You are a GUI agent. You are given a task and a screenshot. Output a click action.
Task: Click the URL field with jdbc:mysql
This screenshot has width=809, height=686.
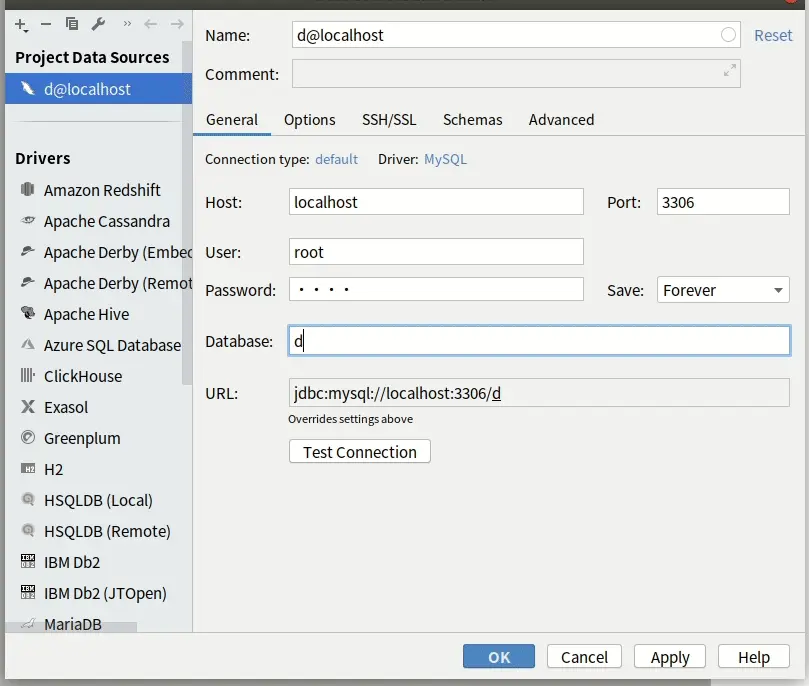coord(539,393)
